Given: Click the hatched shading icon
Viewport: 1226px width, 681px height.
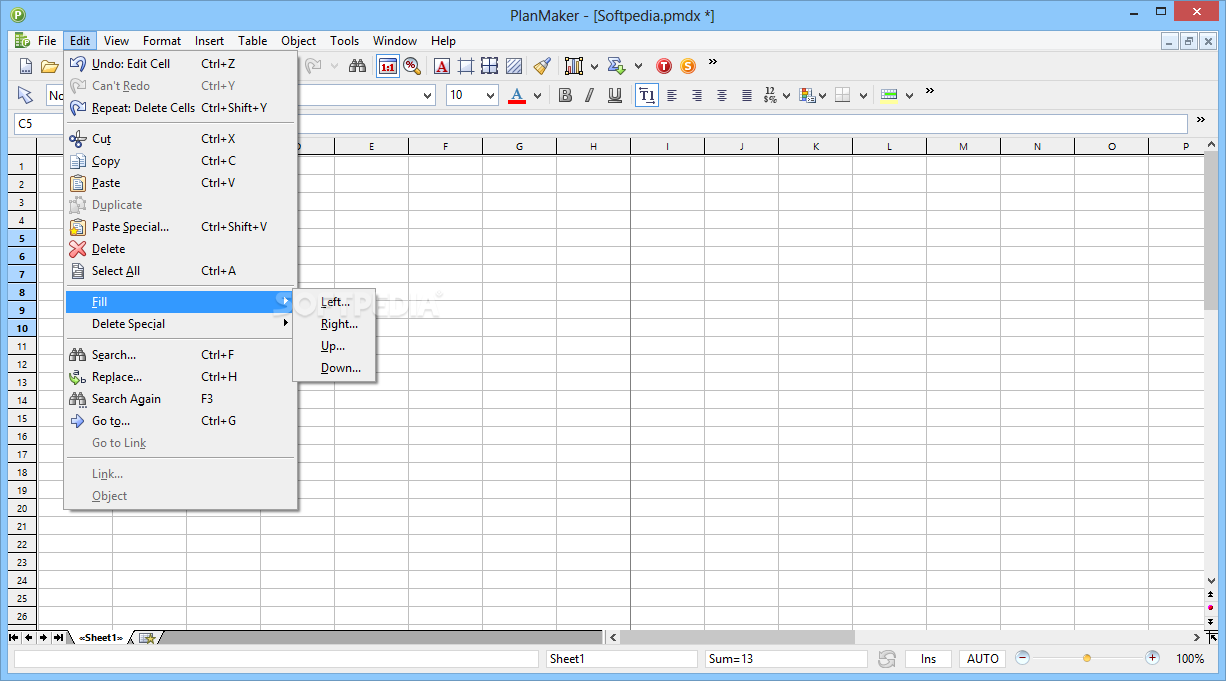Looking at the screenshot, I should coord(514,66).
